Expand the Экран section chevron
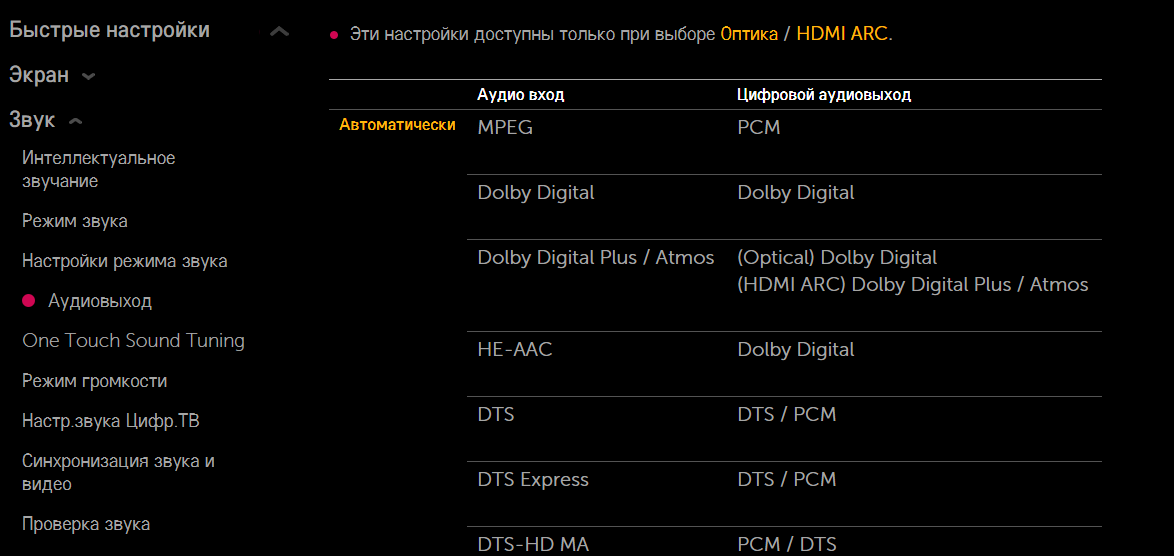The height and width of the screenshot is (556, 1174). tap(89, 76)
